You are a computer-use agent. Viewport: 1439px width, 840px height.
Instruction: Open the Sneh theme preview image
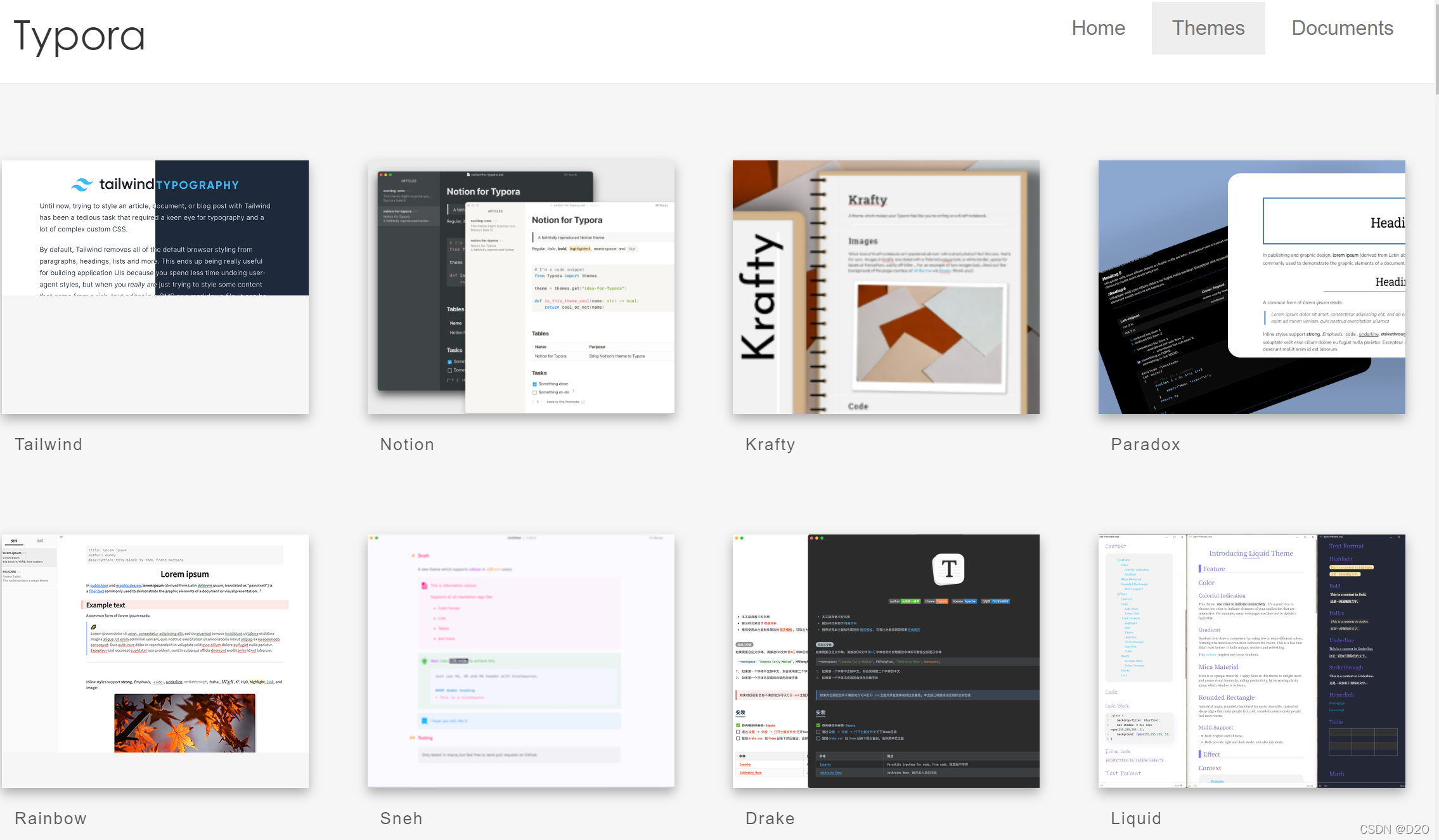click(521, 661)
